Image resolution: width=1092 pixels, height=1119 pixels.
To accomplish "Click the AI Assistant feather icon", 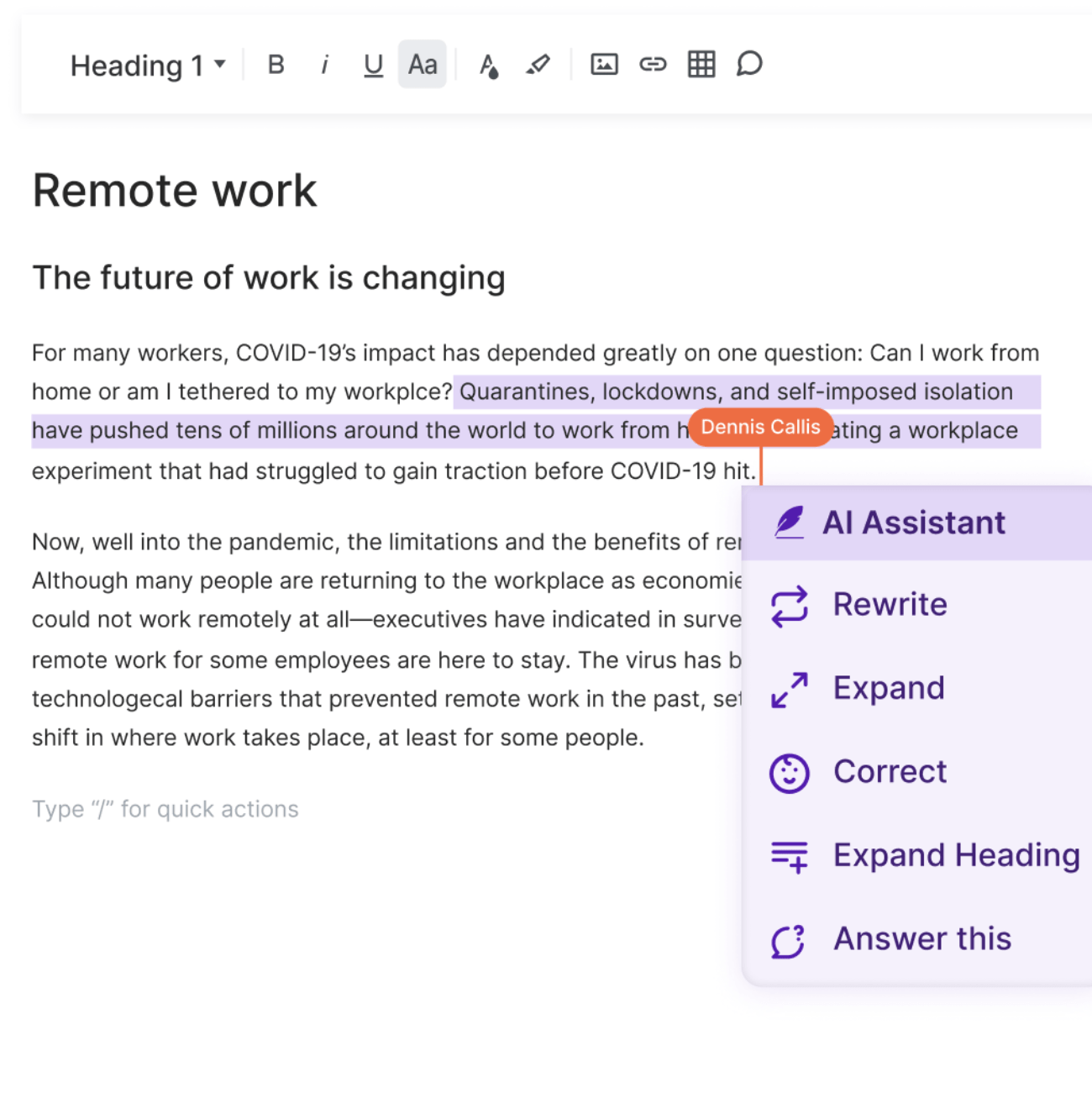I will point(789,523).
